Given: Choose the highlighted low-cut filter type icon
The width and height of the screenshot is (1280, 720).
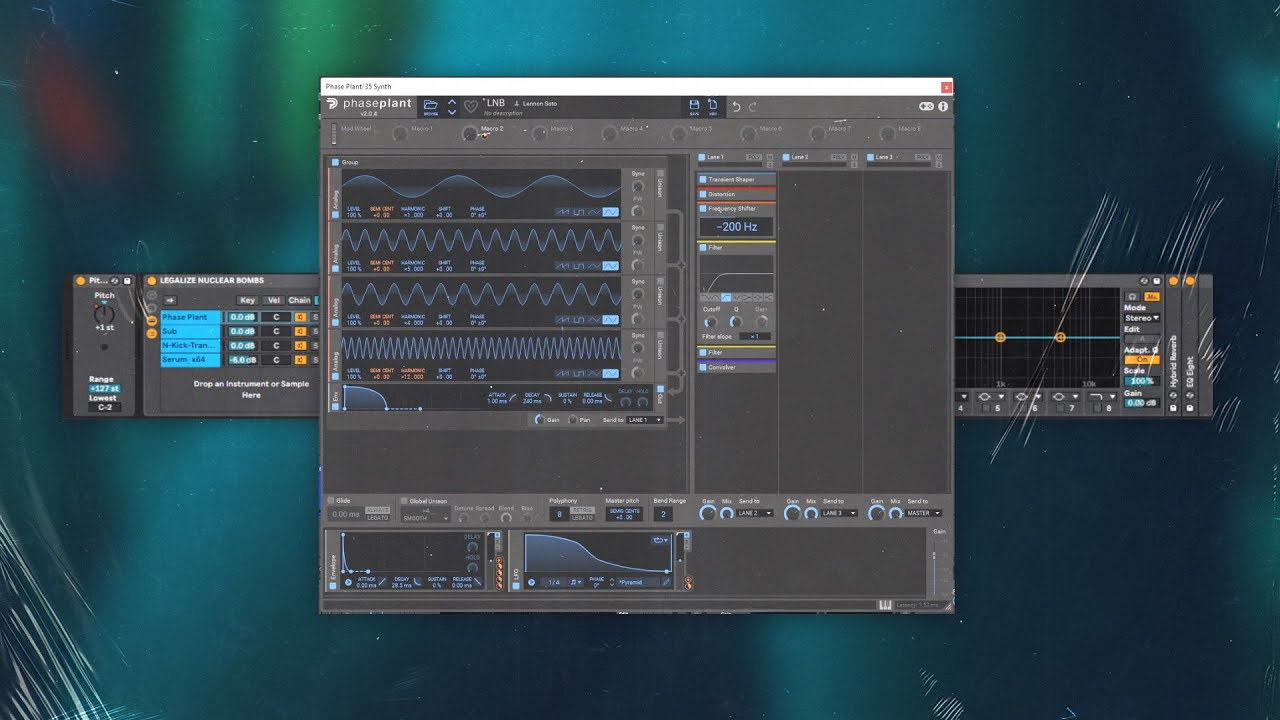Looking at the screenshot, I should (x=727, y=297).
